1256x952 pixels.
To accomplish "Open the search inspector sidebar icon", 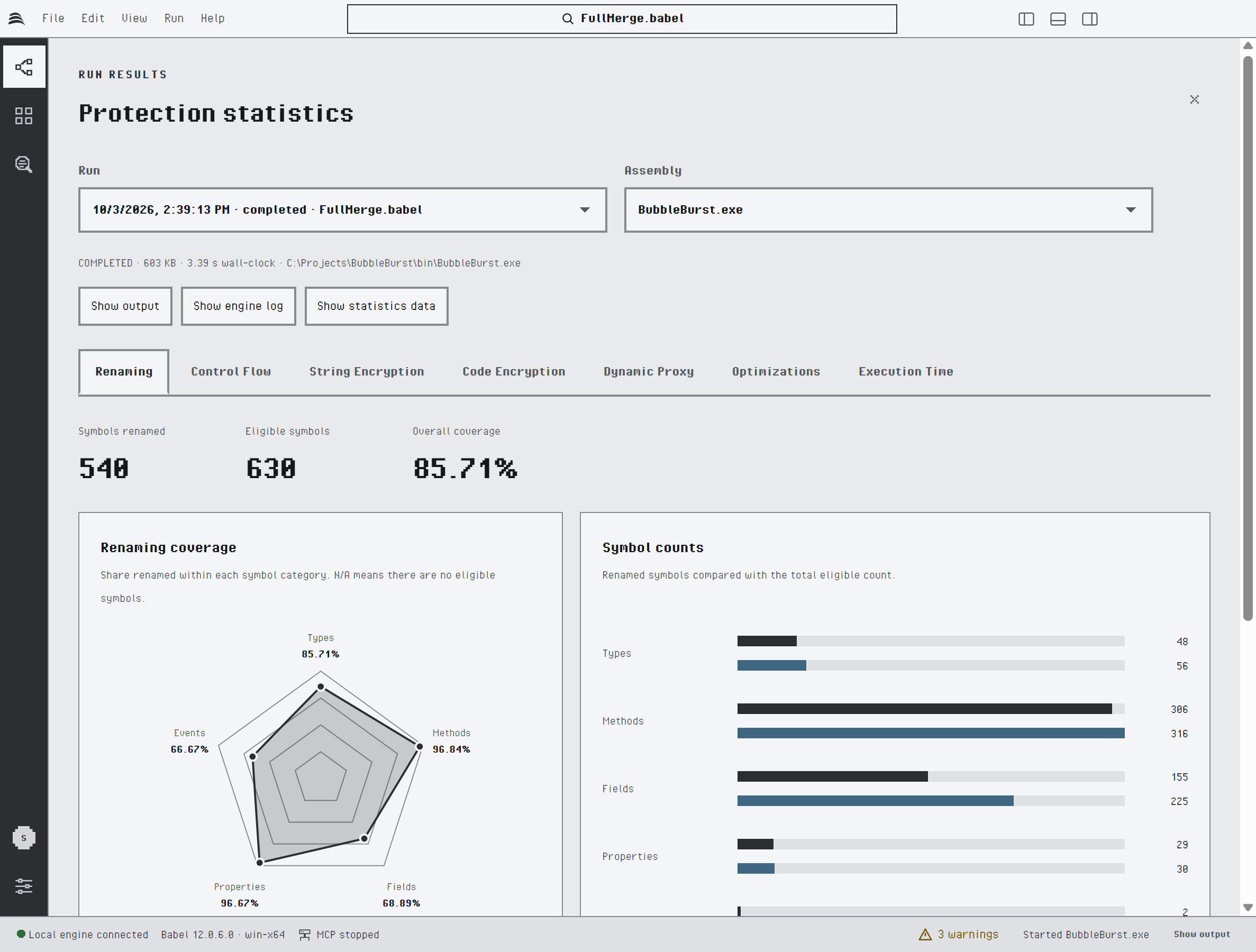I will click(24, 164).
